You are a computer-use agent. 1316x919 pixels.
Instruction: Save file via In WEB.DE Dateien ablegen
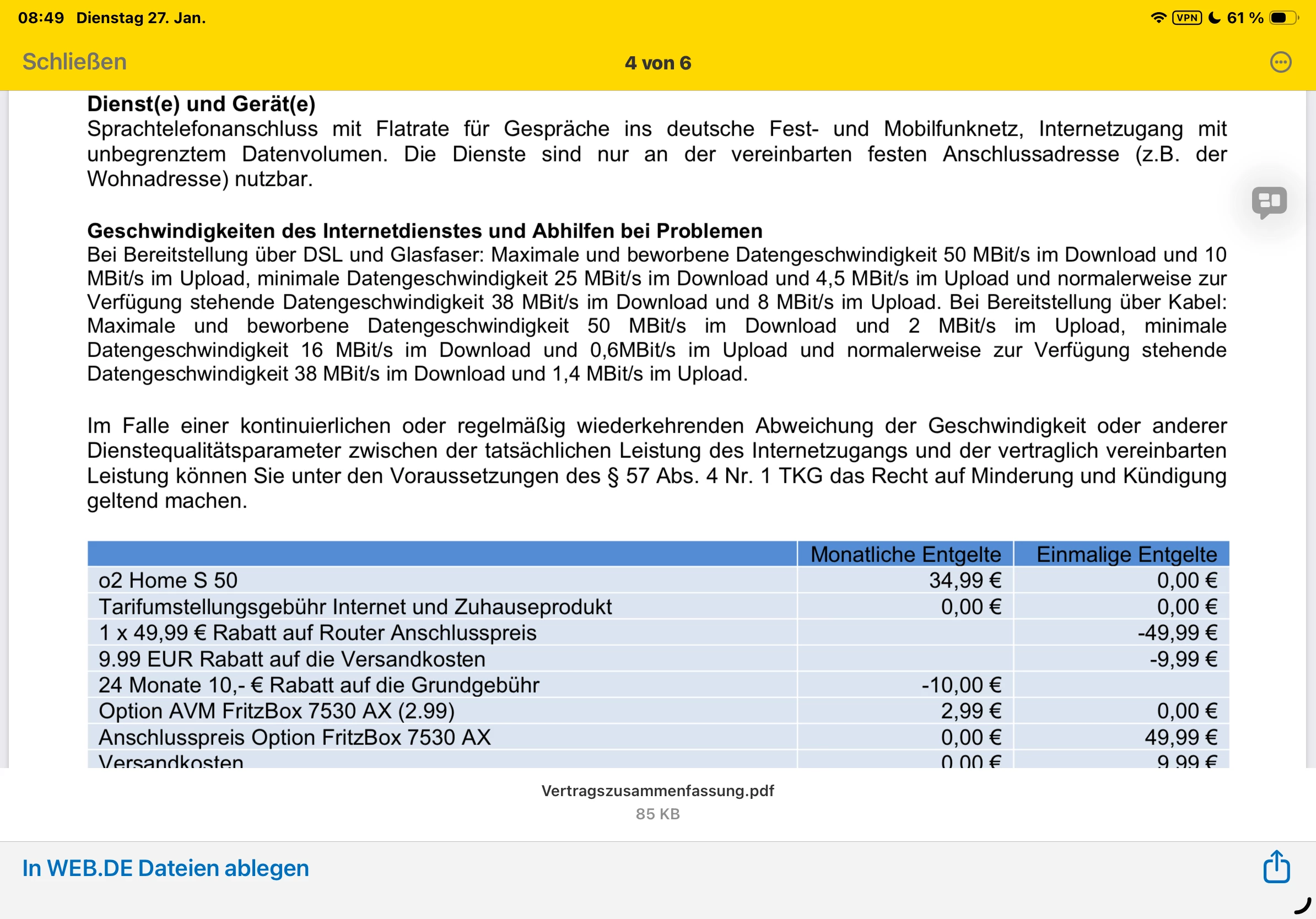166,868
